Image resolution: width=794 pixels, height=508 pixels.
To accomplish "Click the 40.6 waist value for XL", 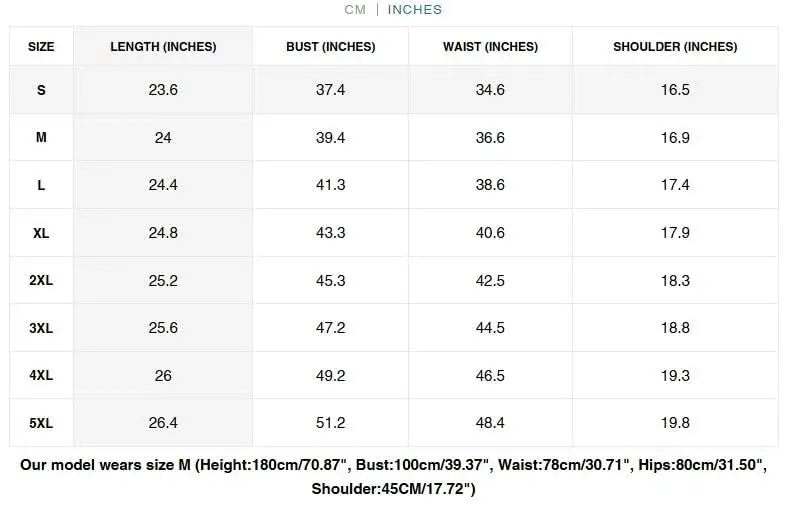I will pyautogui.click(x=490, y=233).
